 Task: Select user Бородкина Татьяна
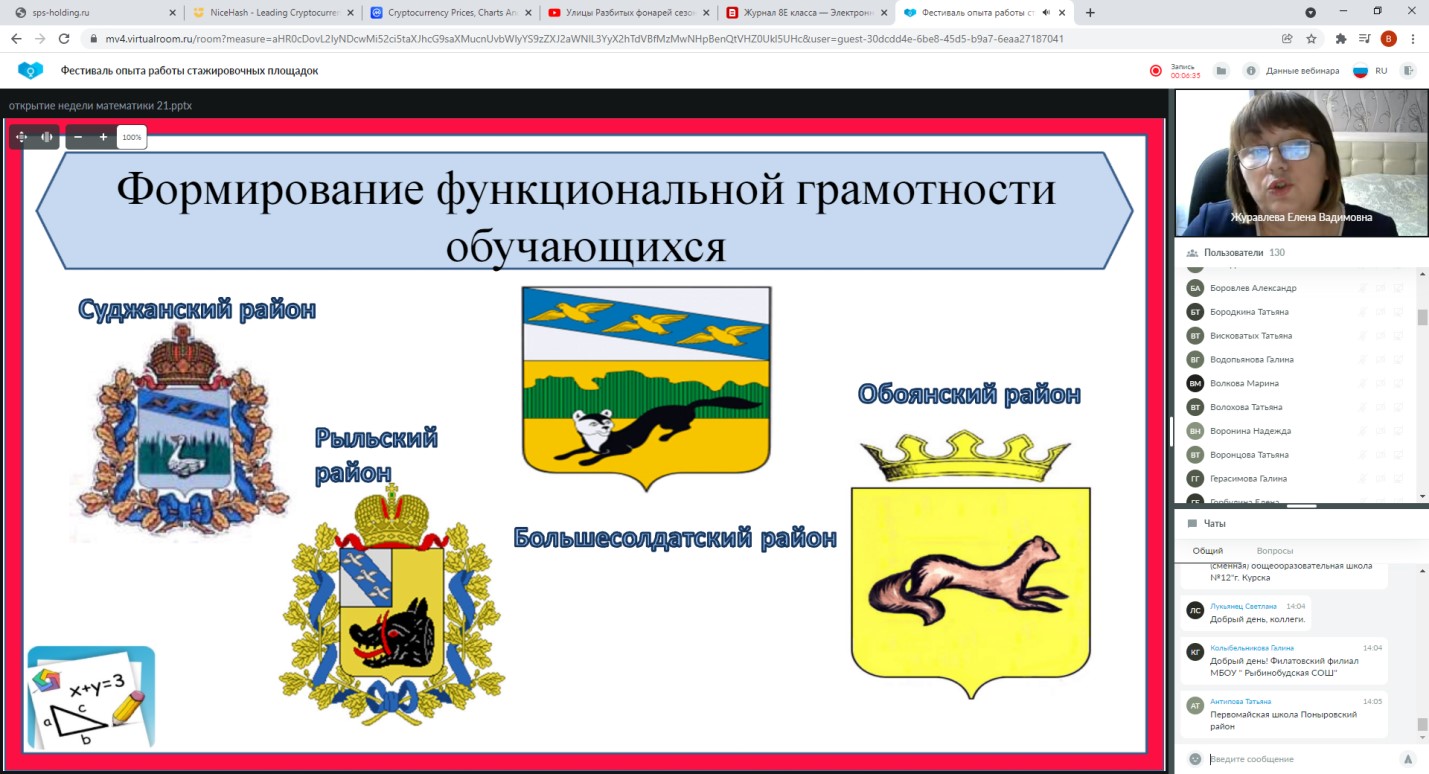pos(1249,312)
